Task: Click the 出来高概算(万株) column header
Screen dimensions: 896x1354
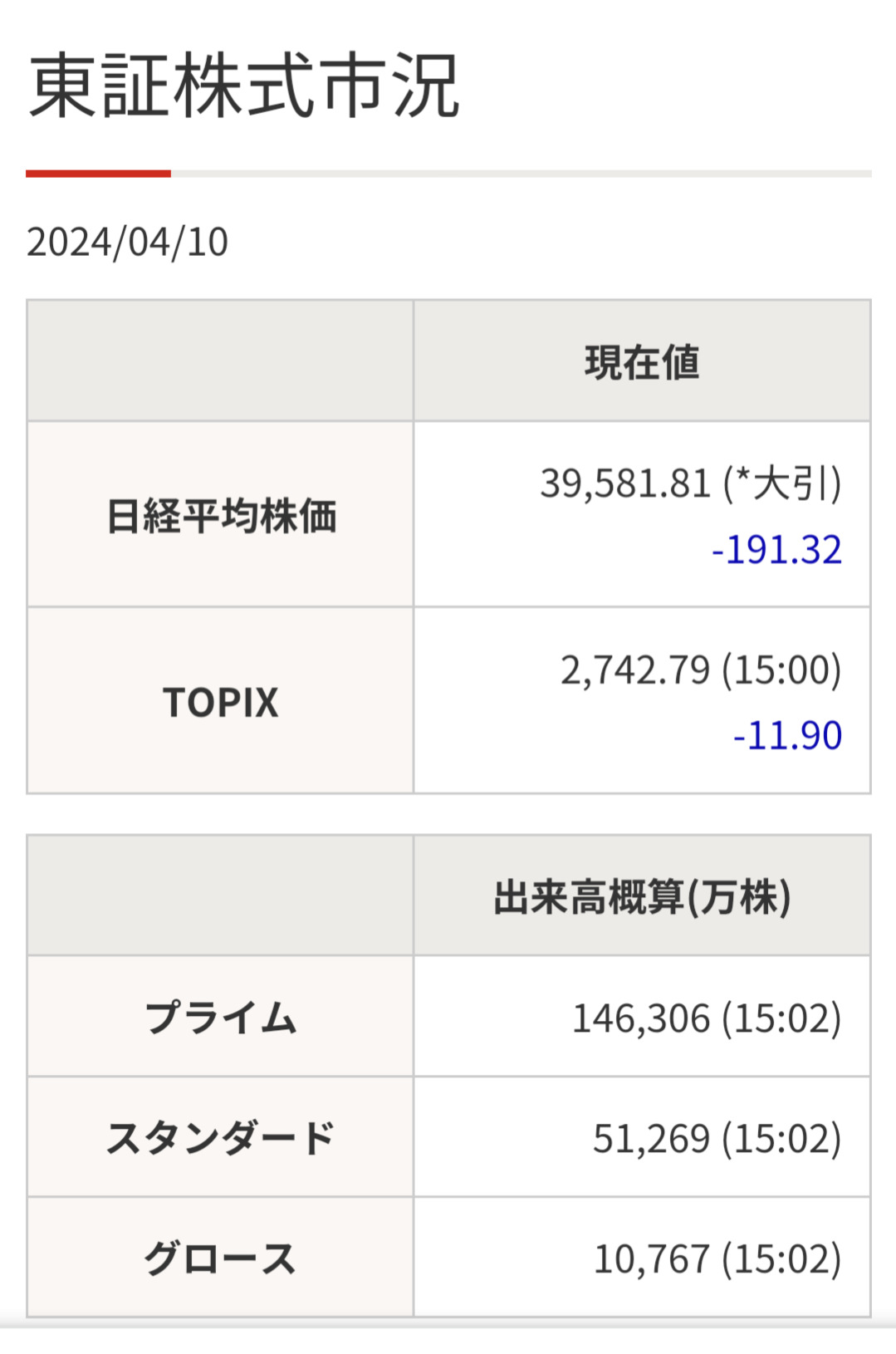Action: (x=641, y=897)
